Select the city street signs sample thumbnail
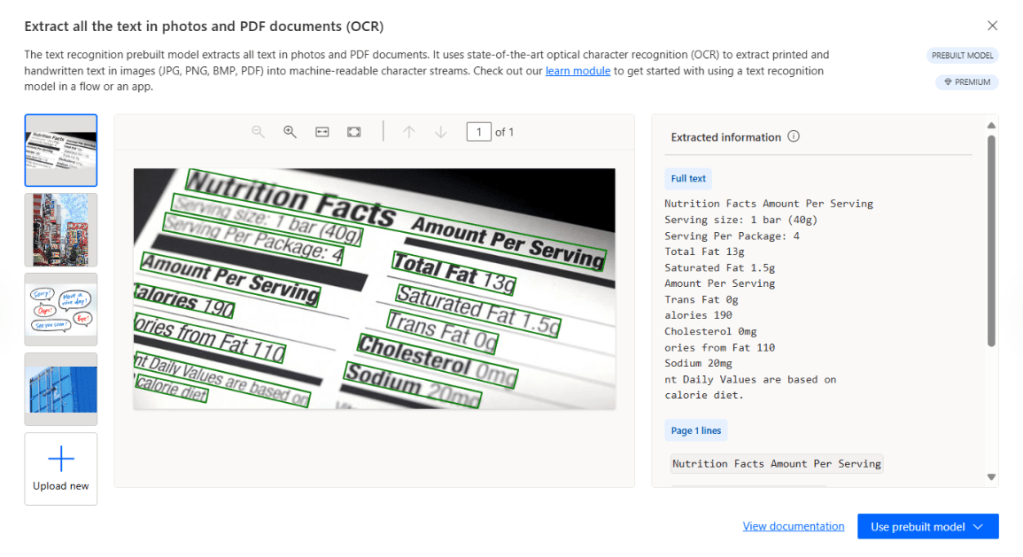The image size is (1023, 557). (x=61, y=229)
